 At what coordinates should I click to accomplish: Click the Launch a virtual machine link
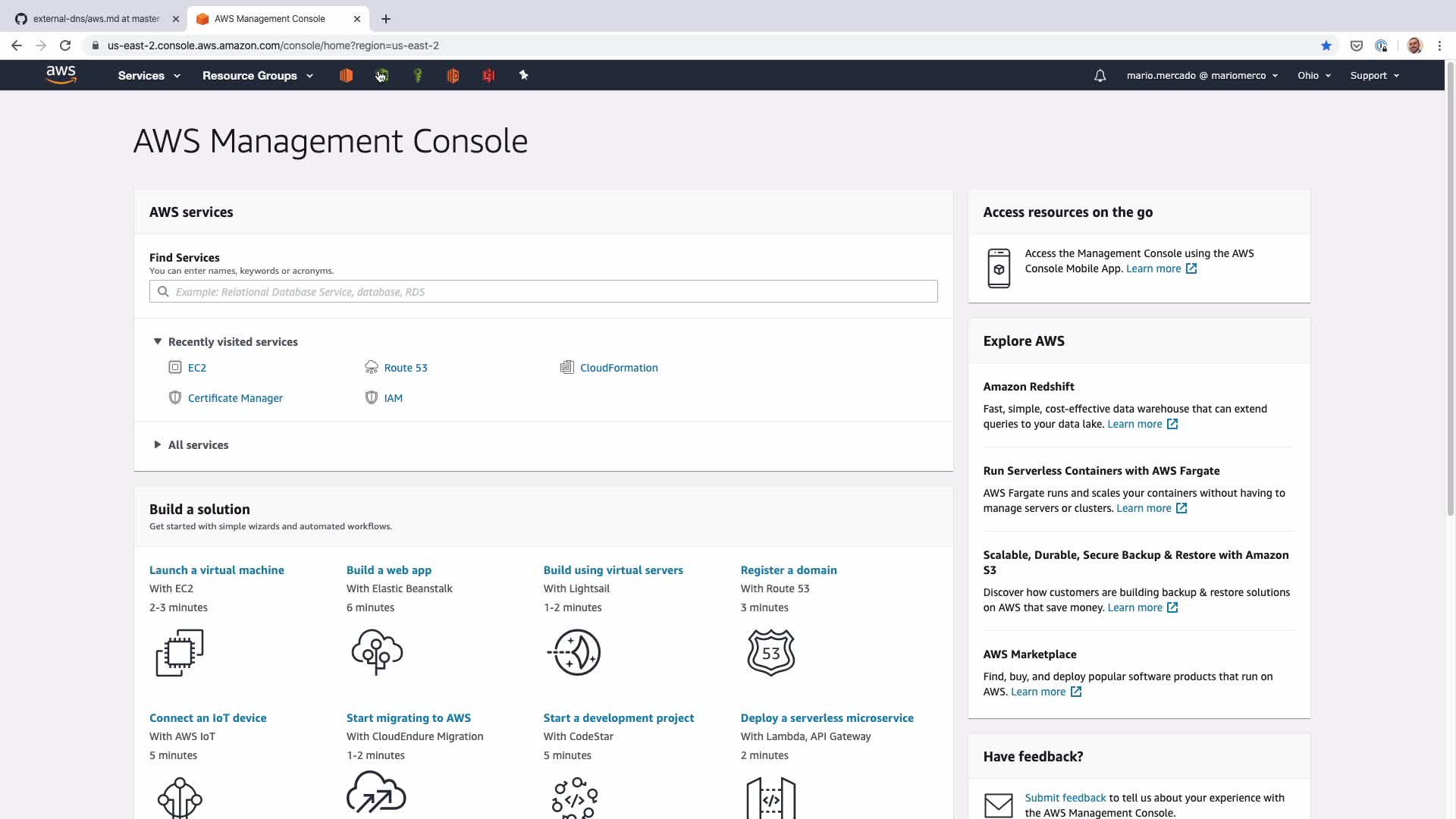(216, 570)
